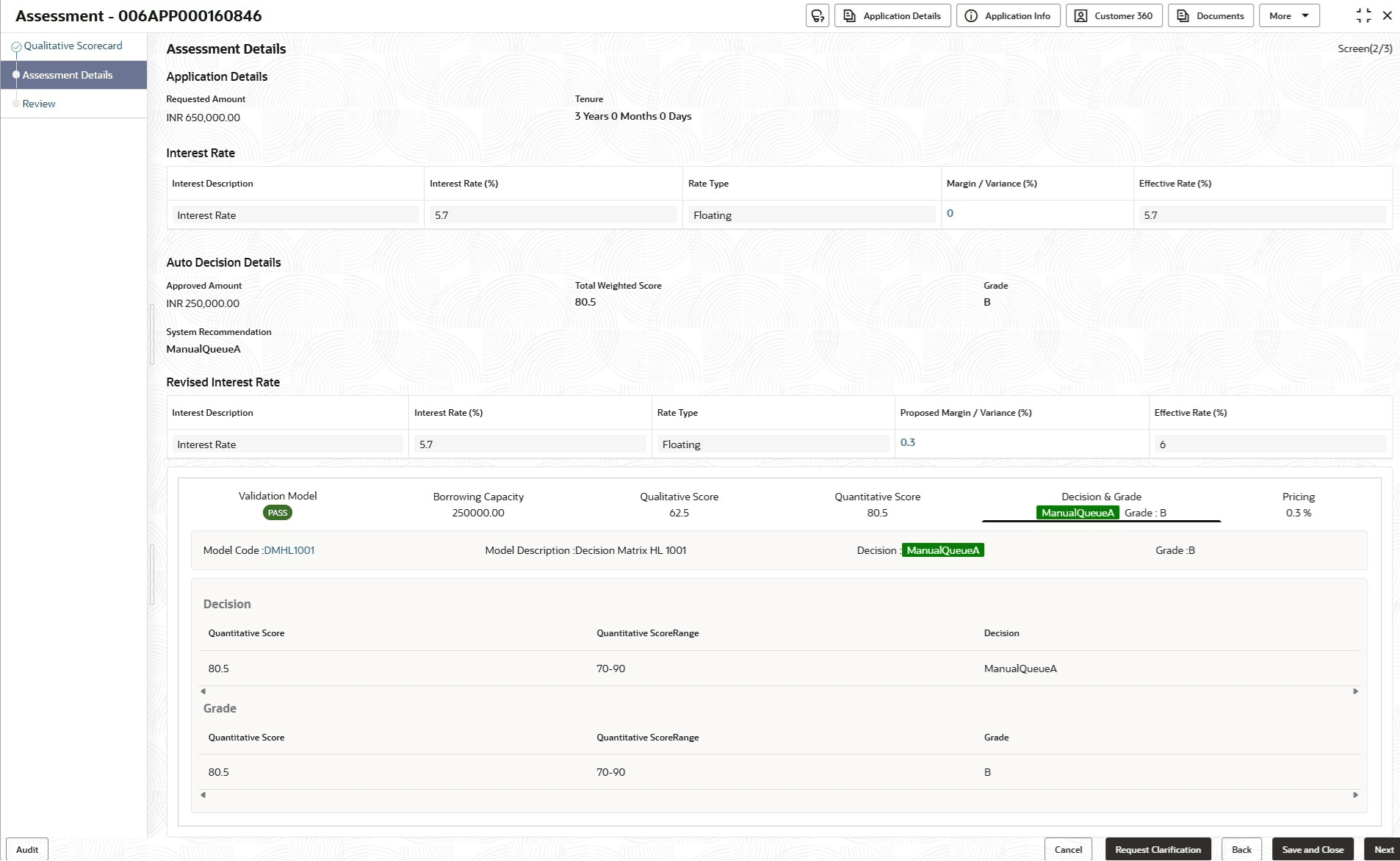1400x861 pixels.
Task: Click the Margin / Variance value 0 link
Action: 950,213
